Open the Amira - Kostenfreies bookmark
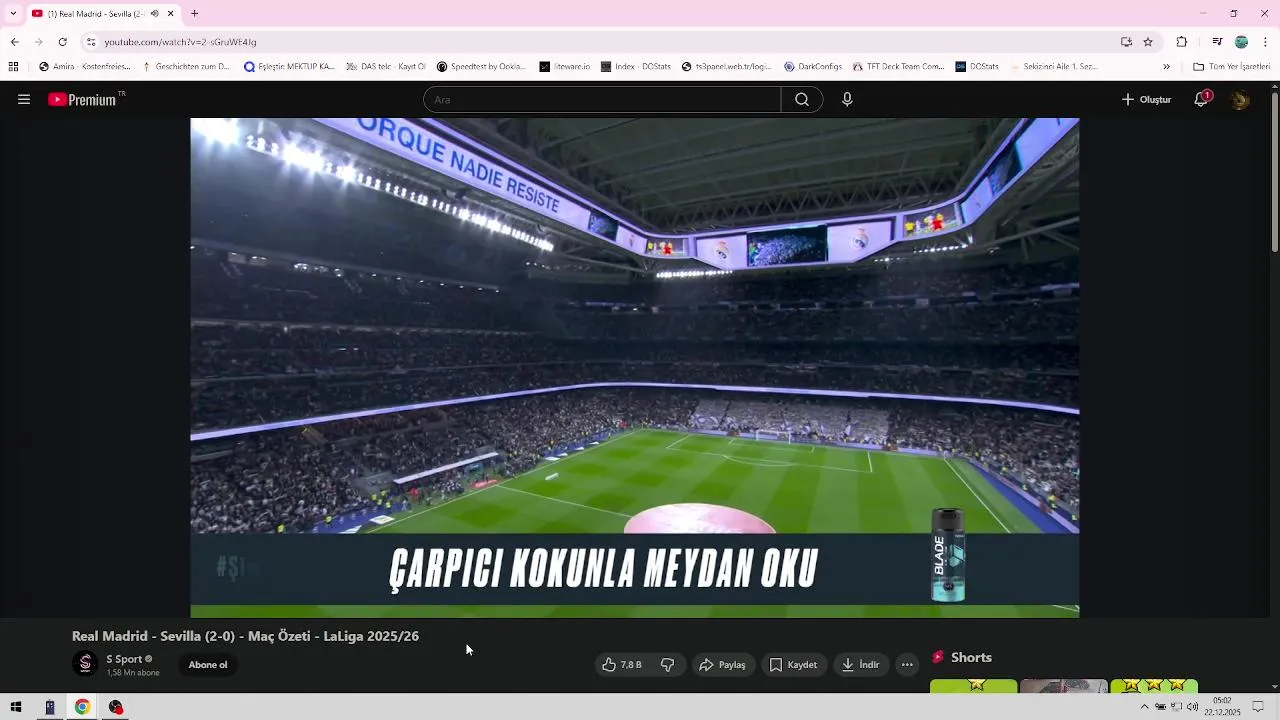Viewport: 1280px width, 720px height. click(84, 67)
